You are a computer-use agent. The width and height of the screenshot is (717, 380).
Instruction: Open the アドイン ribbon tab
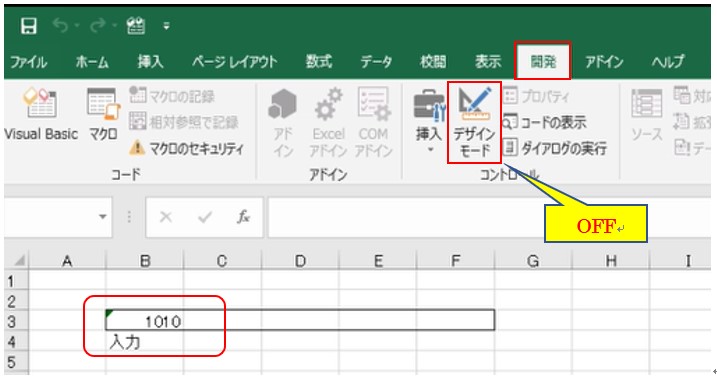(x=605, y=62)
